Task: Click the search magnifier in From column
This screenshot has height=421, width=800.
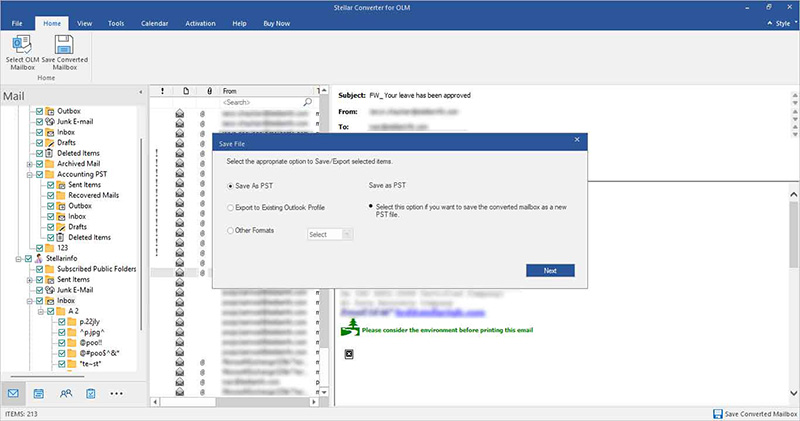Action: click(x=307, y=102)
